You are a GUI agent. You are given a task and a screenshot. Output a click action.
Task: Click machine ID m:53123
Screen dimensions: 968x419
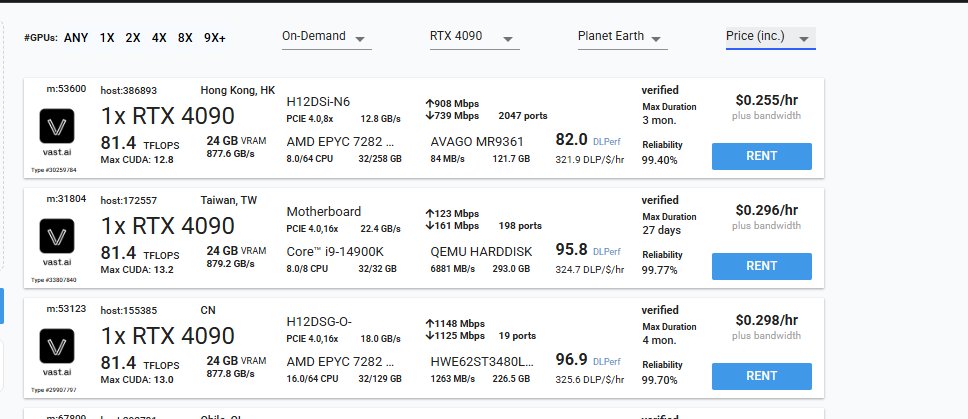67,309
